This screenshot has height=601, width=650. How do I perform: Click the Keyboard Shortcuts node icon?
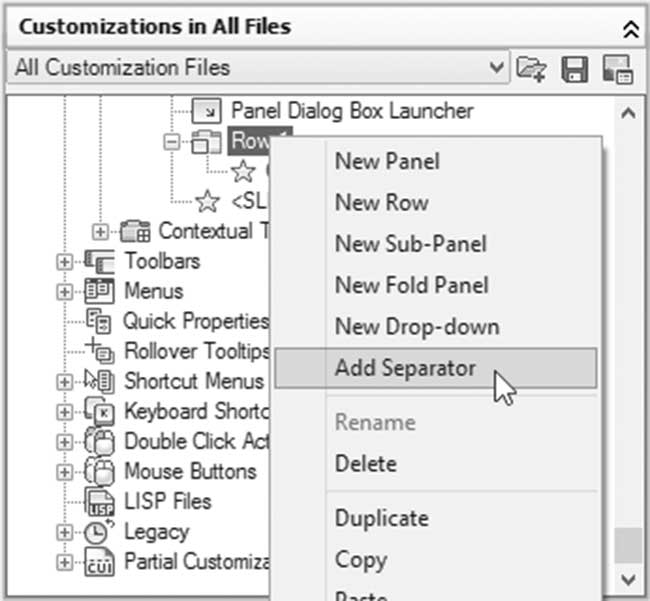(x=99, y=412)
